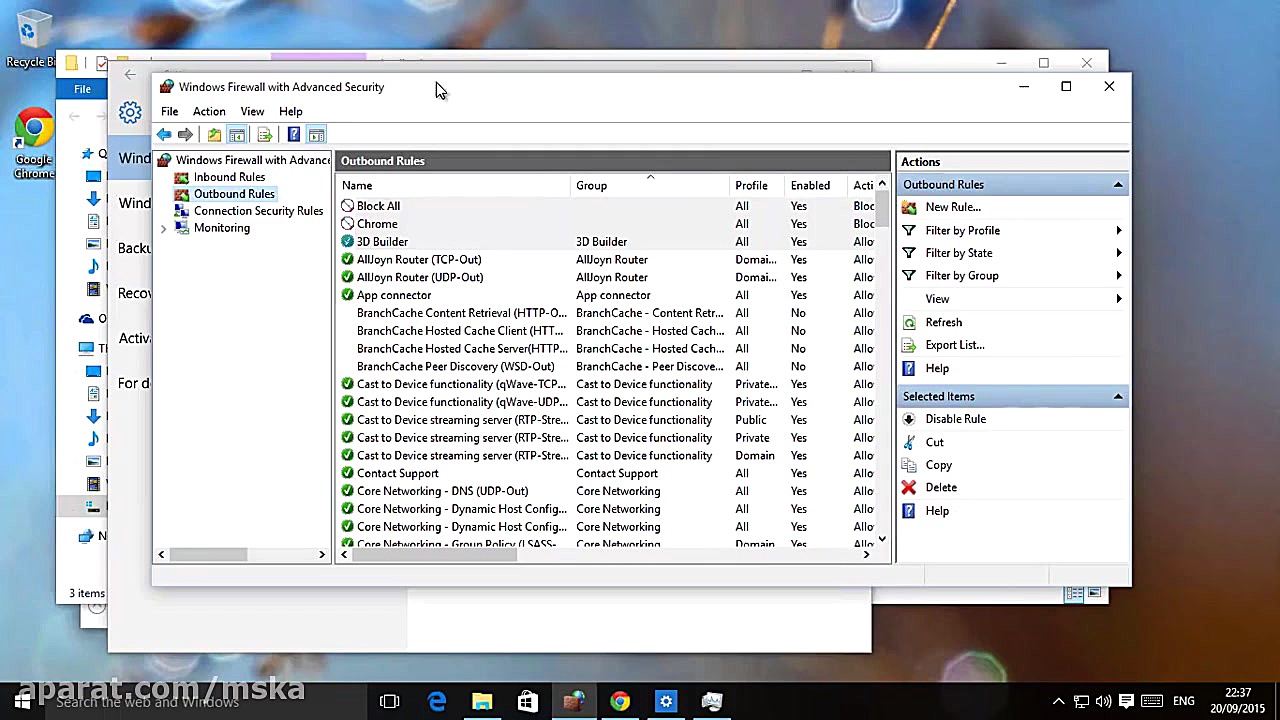Screen dimensions: 1280x720
Task: Open Help under Outbound Rules actions
Action: point(936,368)
